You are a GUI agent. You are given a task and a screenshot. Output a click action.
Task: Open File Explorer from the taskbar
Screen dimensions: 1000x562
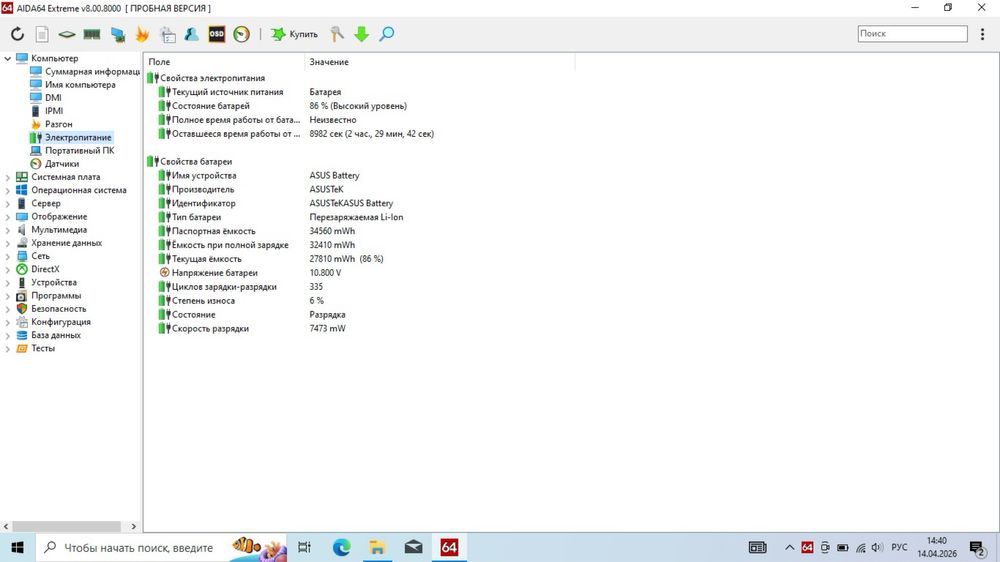[377, 547]
